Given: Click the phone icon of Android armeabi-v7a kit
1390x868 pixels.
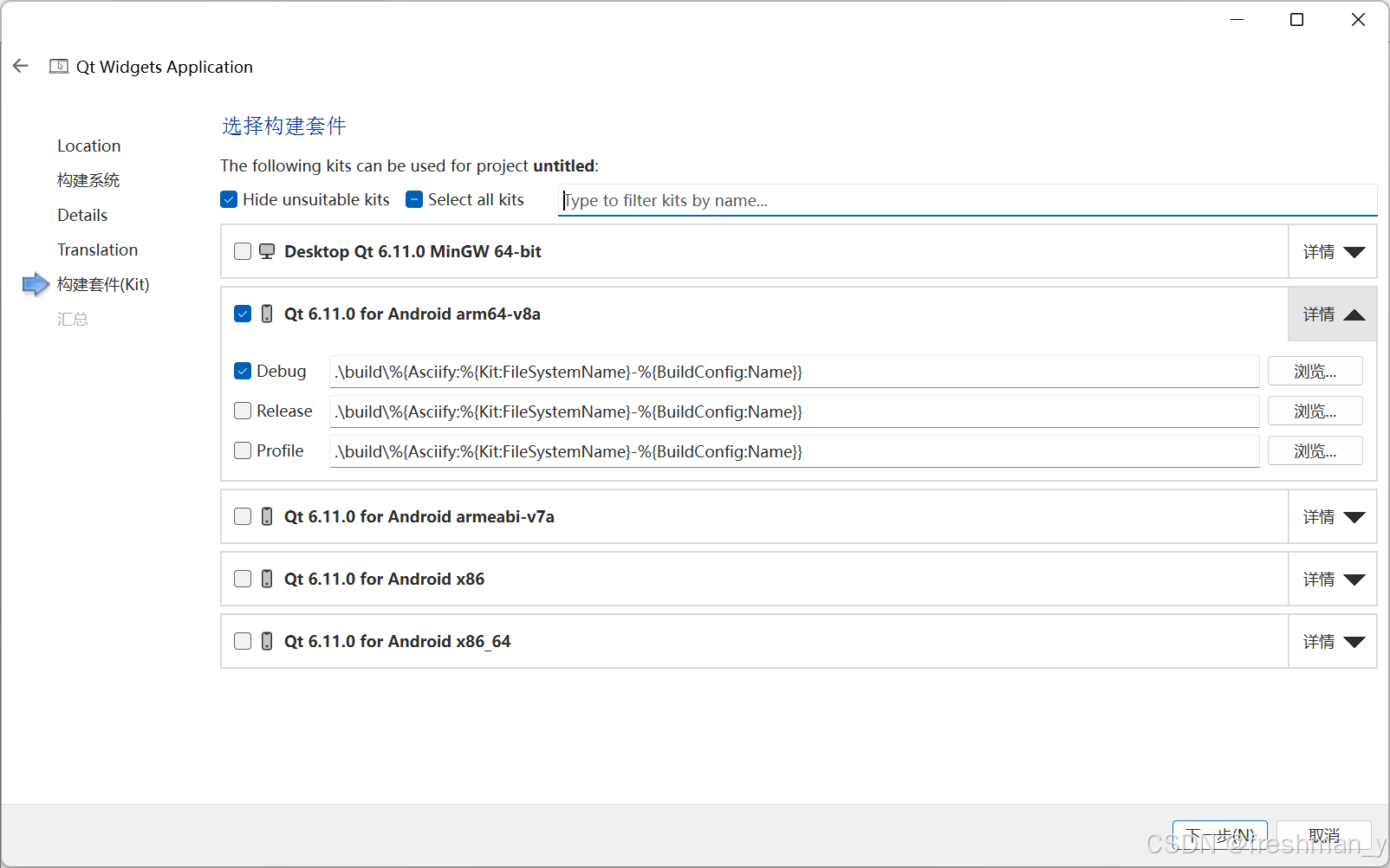Looking at the screenshot, I should [267, 516].
